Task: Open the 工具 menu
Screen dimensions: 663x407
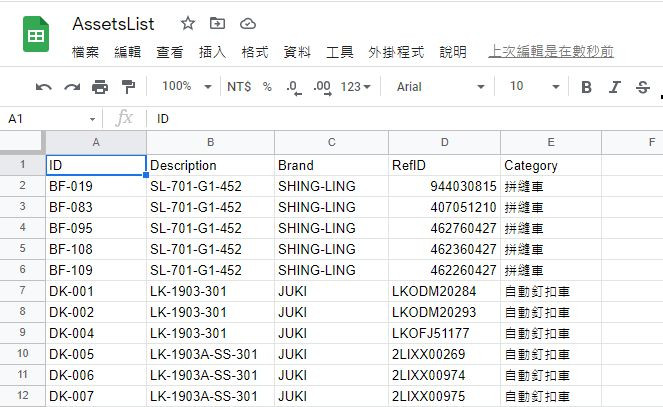Action: coord(340,52)
